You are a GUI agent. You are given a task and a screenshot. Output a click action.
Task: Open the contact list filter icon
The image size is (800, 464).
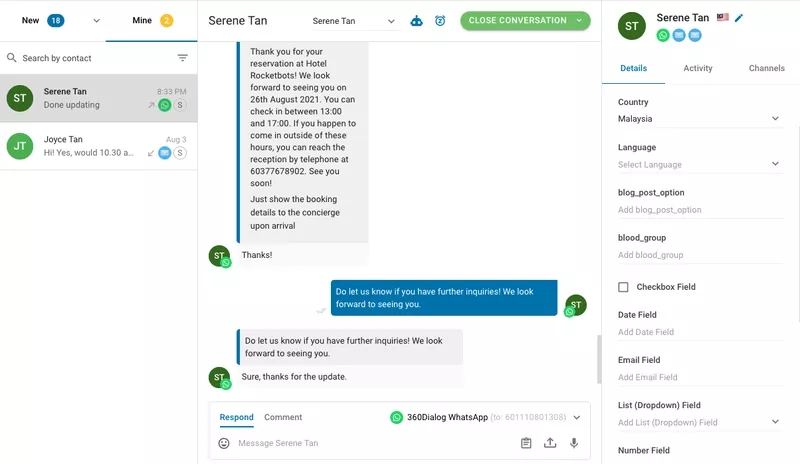pos(182,58)
